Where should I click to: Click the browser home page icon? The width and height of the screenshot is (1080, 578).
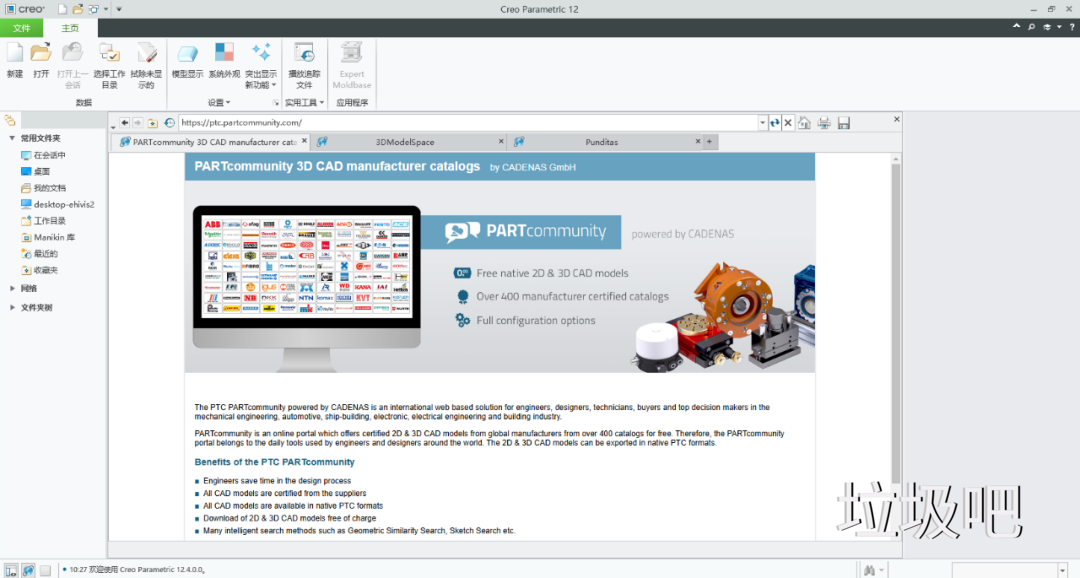click(x=804, y=123)
